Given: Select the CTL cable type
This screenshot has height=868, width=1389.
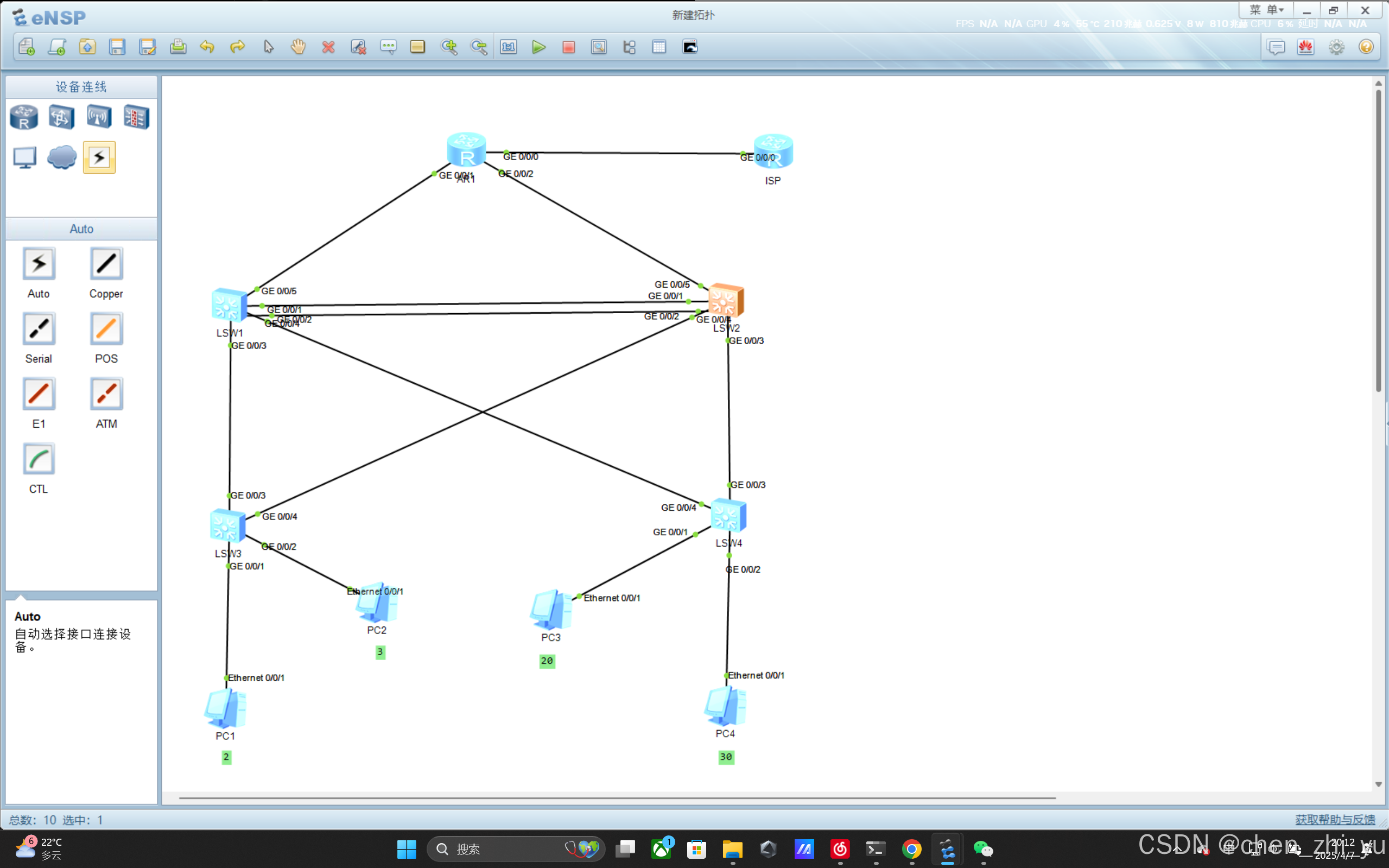Looking at the screenshot, I should 39,460.
